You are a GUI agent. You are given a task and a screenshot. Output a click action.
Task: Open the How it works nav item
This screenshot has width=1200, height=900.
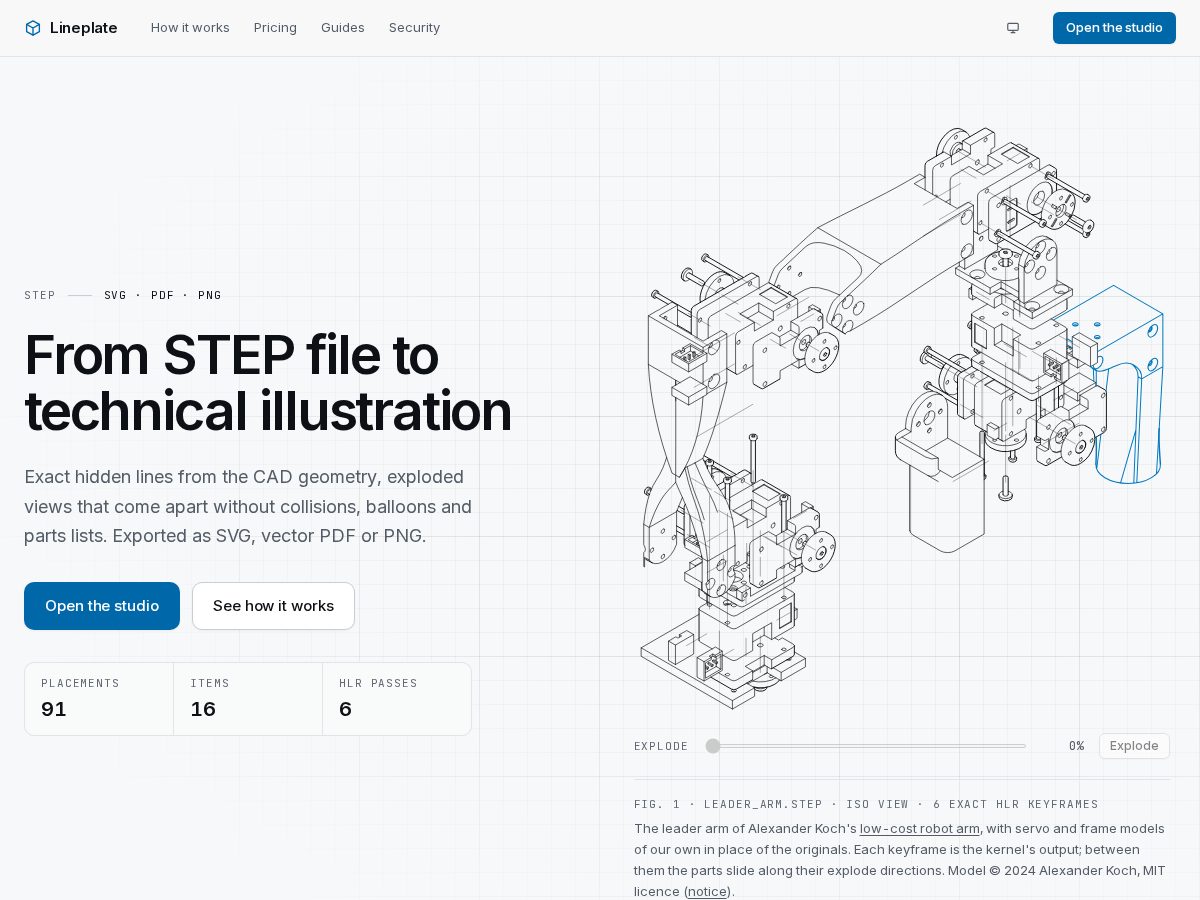pyautogui.click(x=190, y=28)
